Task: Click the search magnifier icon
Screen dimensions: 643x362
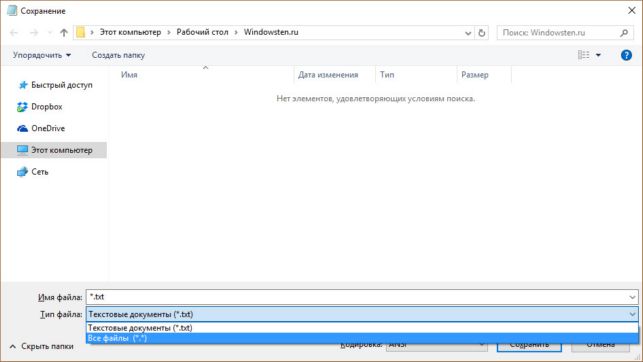Action: 624,33
